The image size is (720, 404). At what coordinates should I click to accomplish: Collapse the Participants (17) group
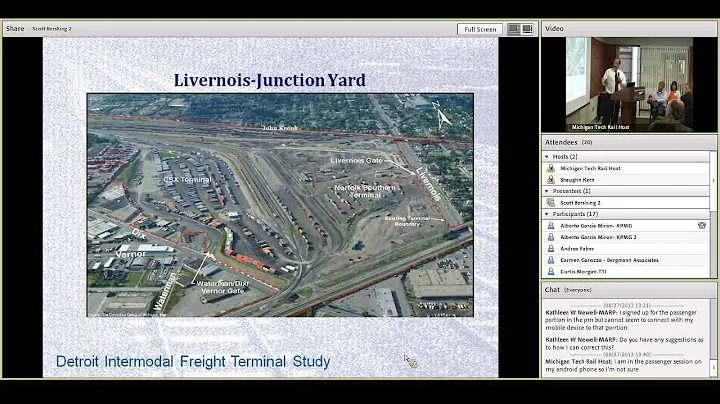click(x=547, y=214)
